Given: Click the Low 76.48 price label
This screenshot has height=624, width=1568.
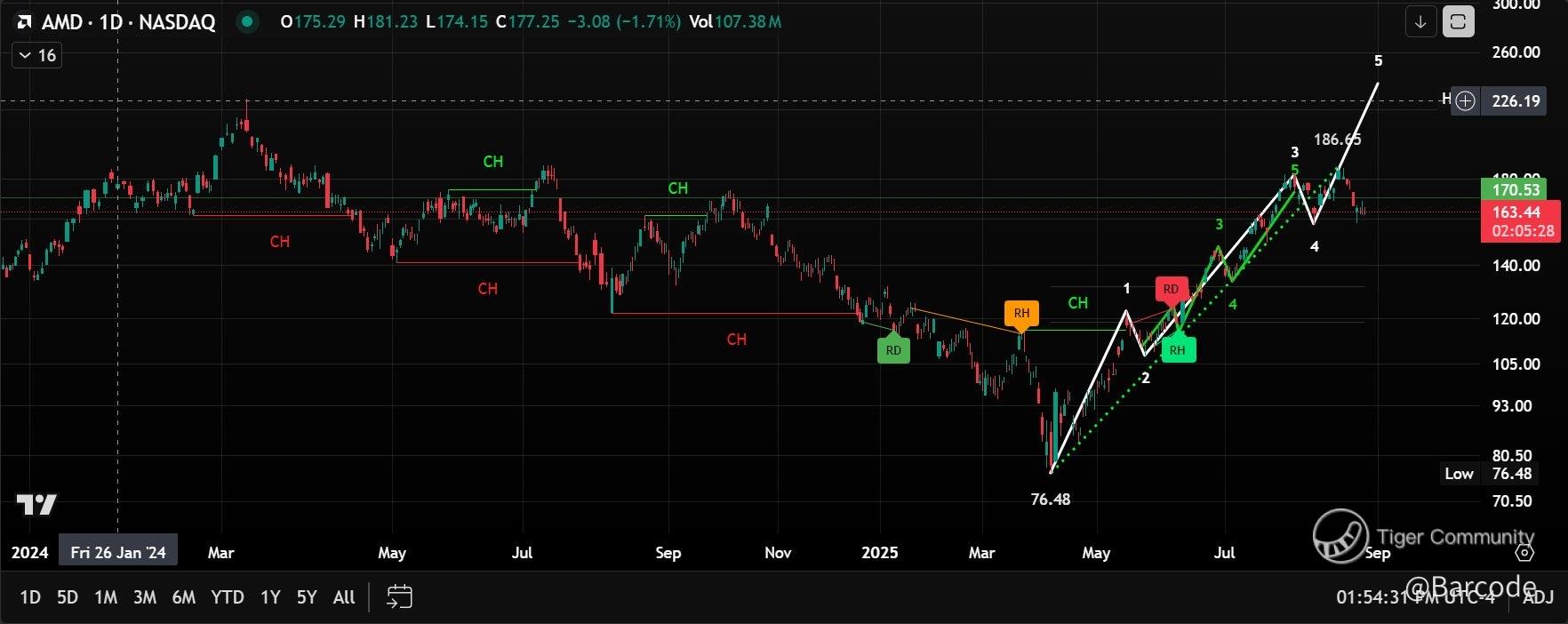Looking at the screenshot, I should point(1488,474).
